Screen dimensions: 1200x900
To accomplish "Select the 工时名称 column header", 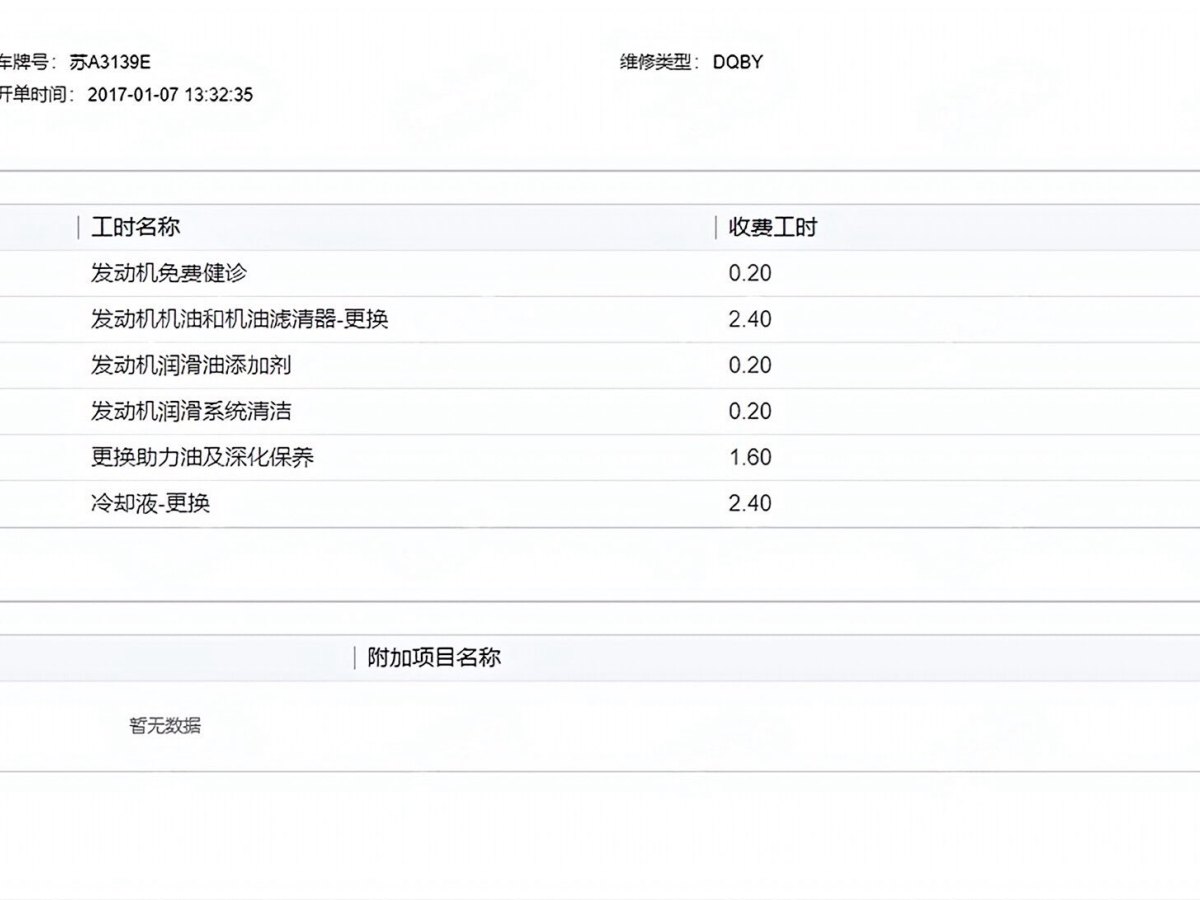I will [135, 227].
